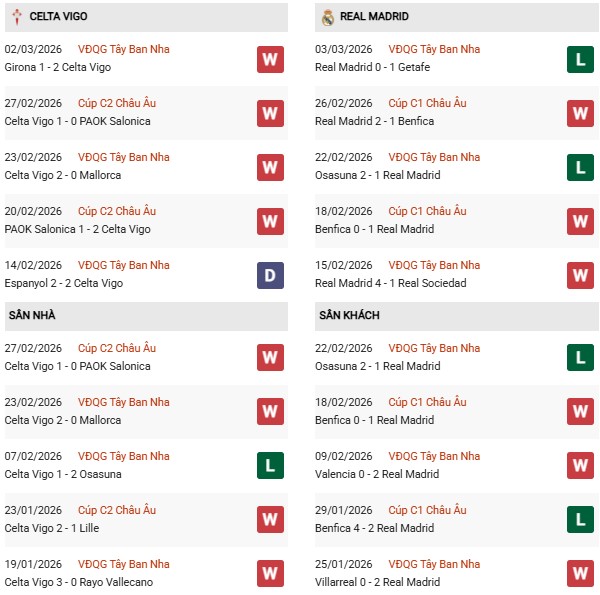Click win badge for Villarreal 0 - 2 Real Madrid
Screen dimensions: 600x595
coord(580,573)
